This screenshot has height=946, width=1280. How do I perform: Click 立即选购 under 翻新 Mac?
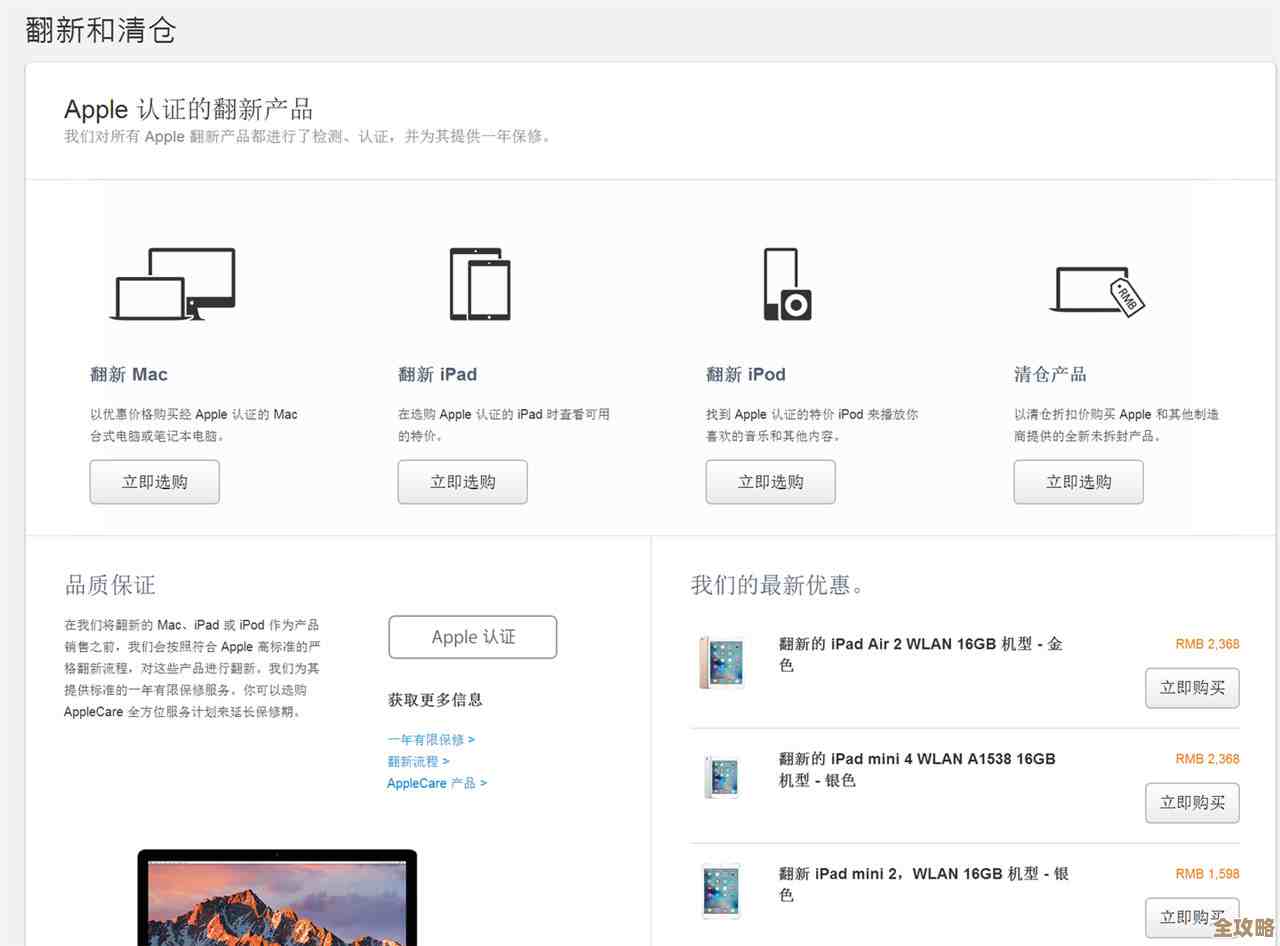click(x=154, y=481)
